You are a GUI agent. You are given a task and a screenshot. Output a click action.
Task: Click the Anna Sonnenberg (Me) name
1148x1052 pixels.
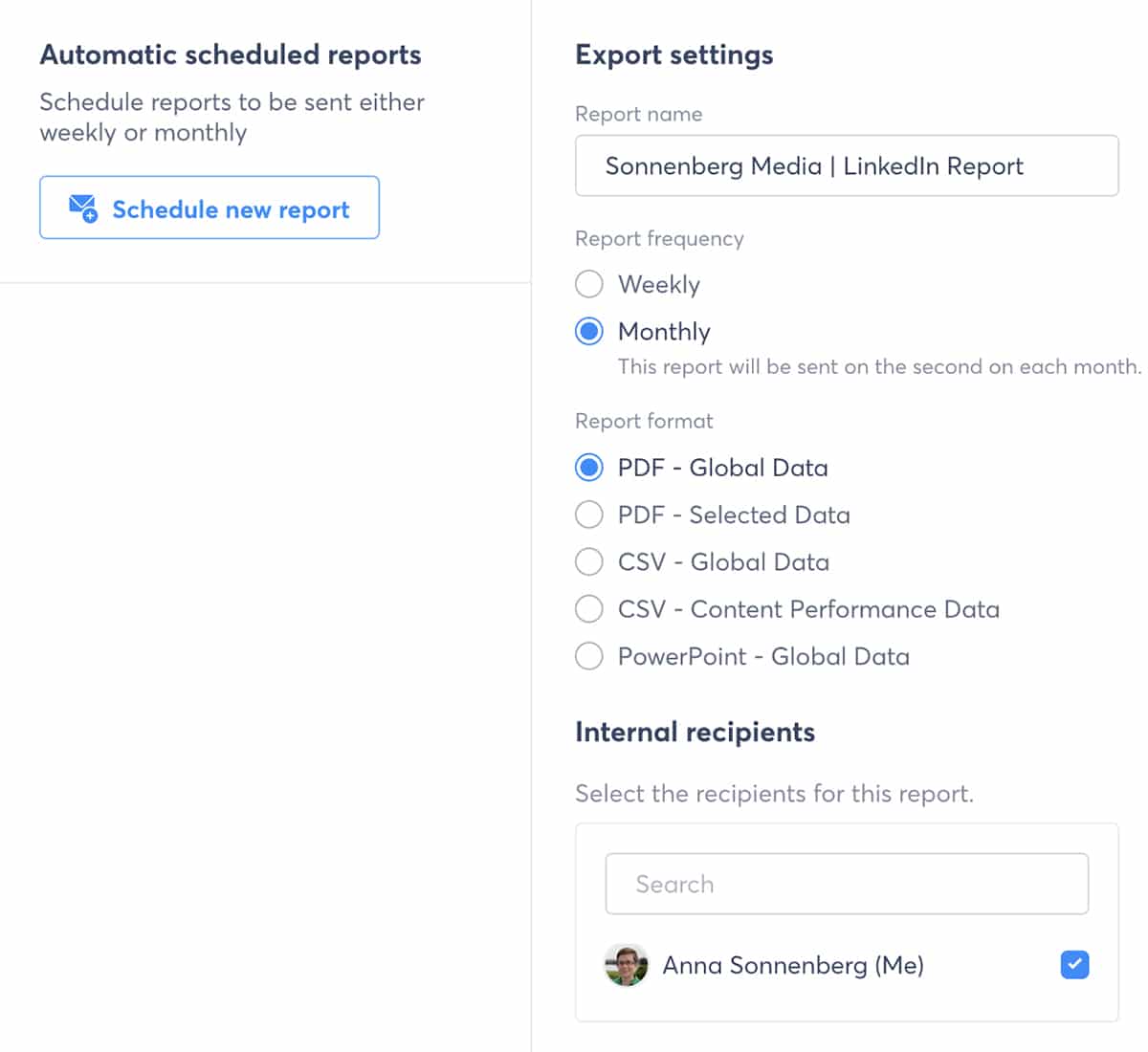click(793, 966)
